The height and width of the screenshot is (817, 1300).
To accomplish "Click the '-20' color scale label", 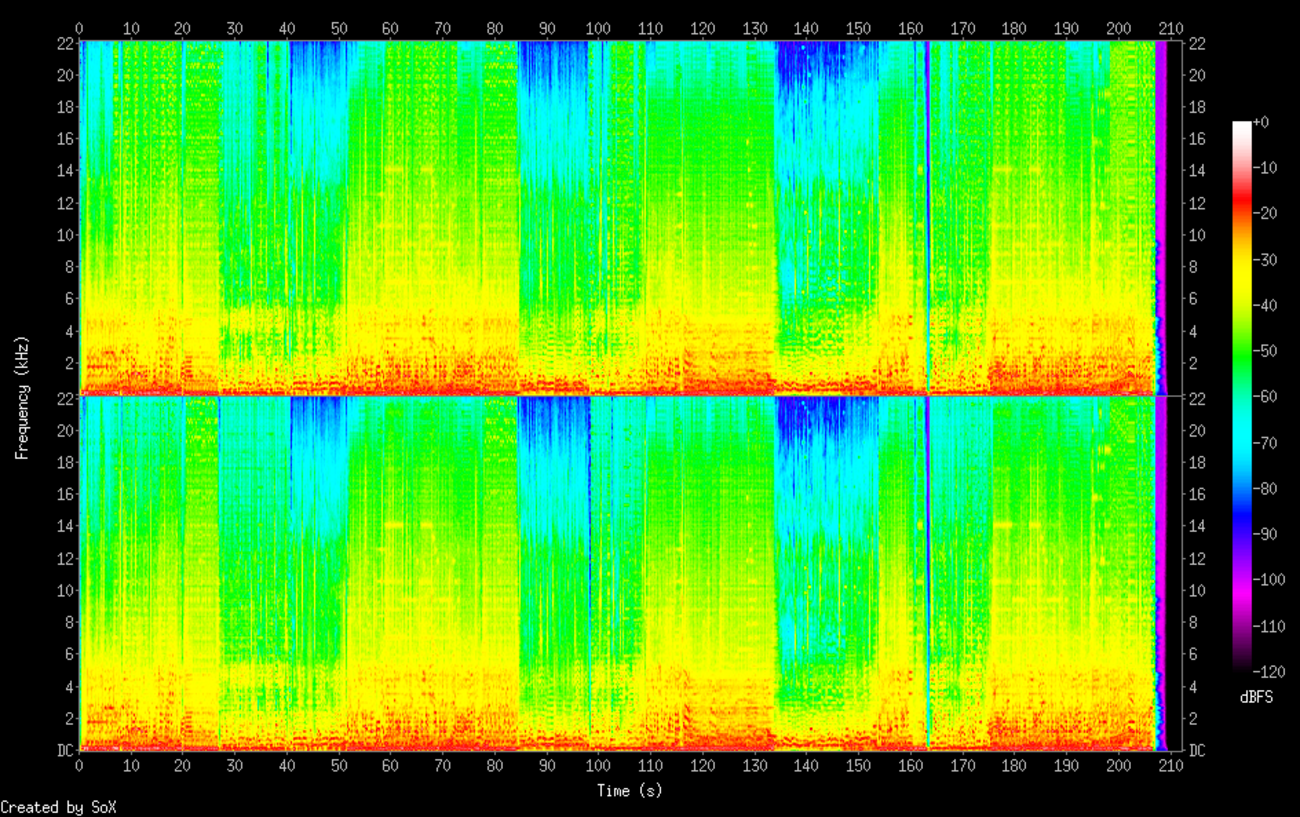I will coord(1265,213).
